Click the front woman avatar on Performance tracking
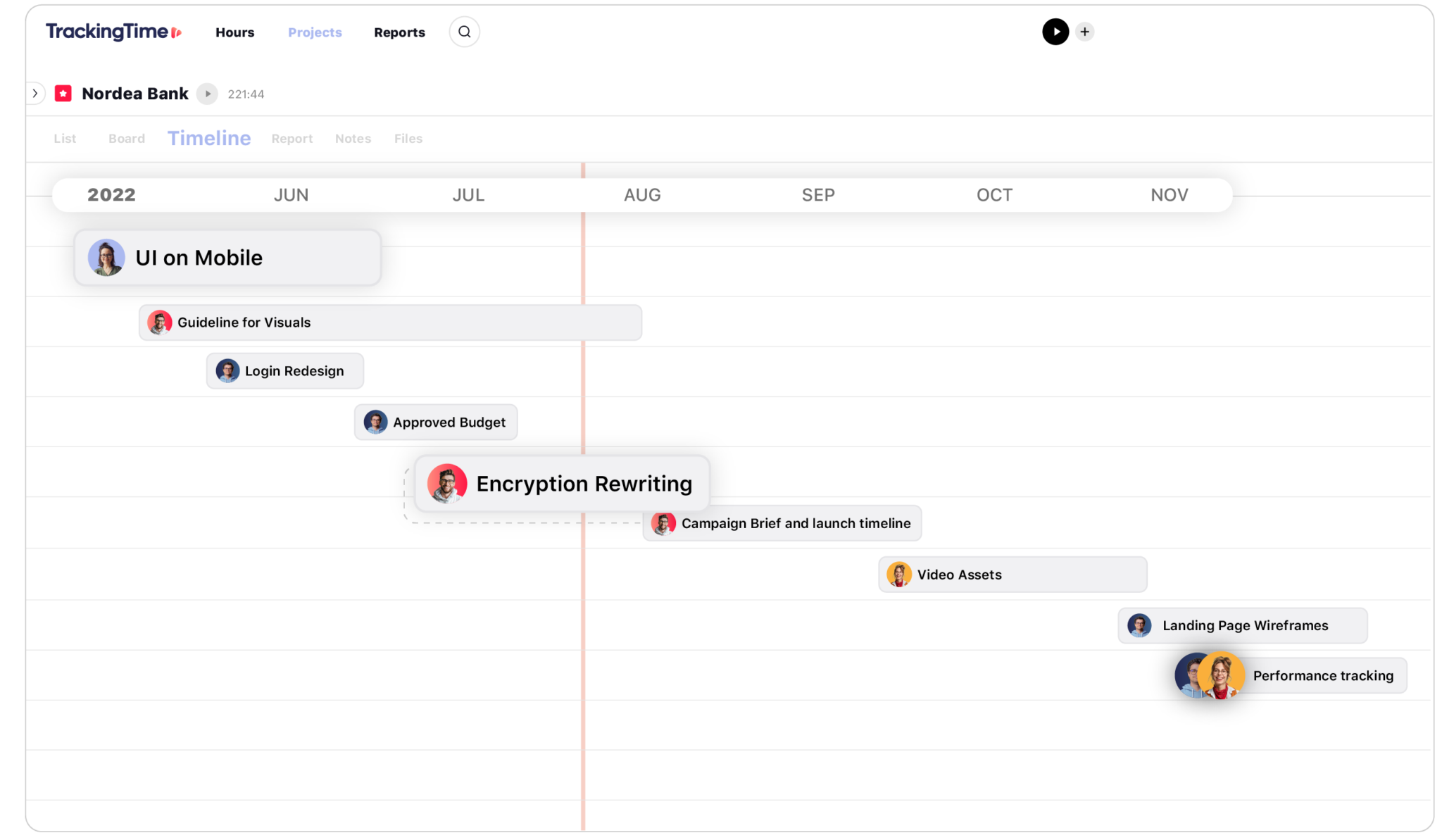This screenshot has width=1442, height=840. pos(1221,676)
